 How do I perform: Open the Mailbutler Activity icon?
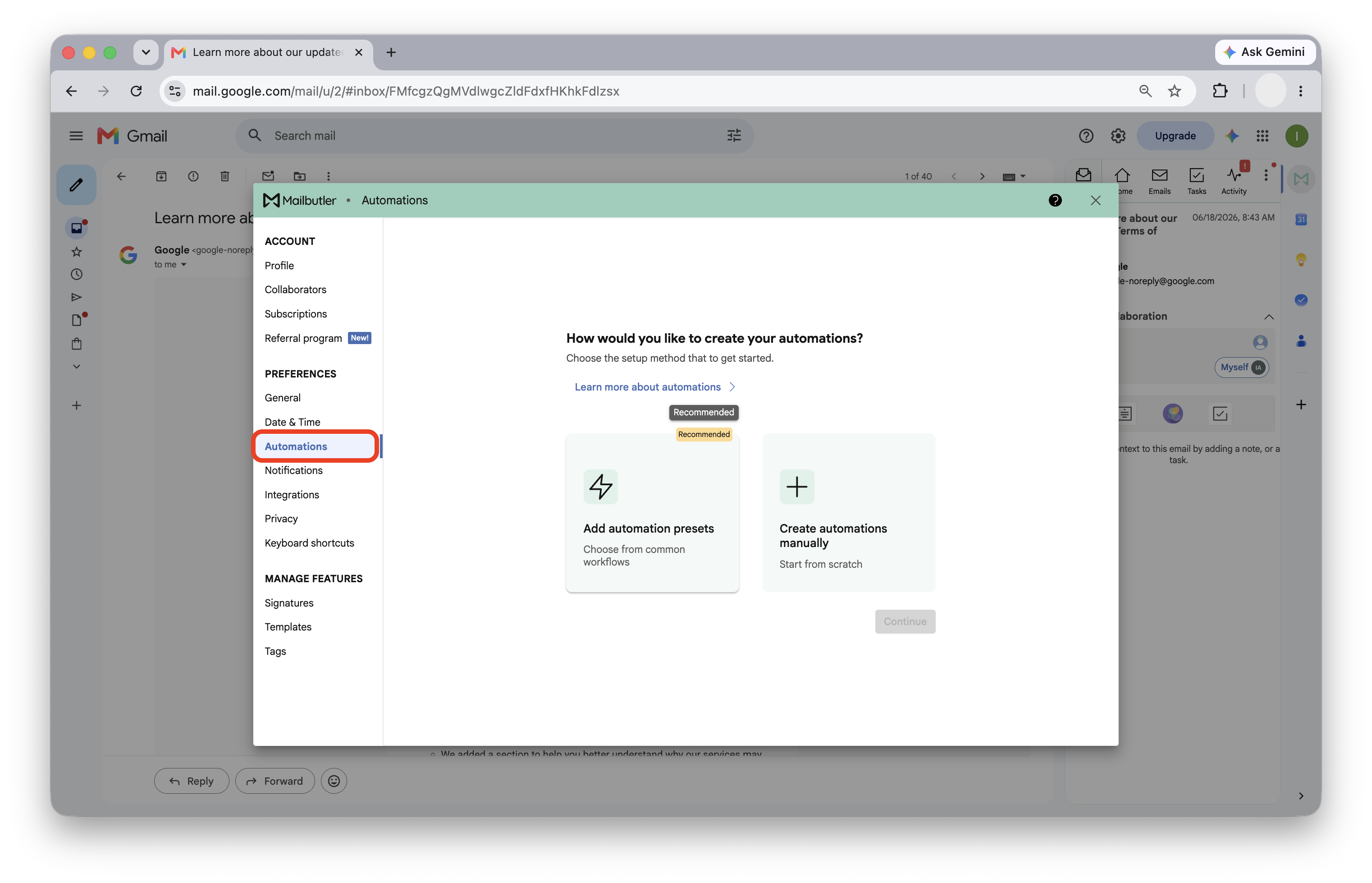[x=1233, y=180]
